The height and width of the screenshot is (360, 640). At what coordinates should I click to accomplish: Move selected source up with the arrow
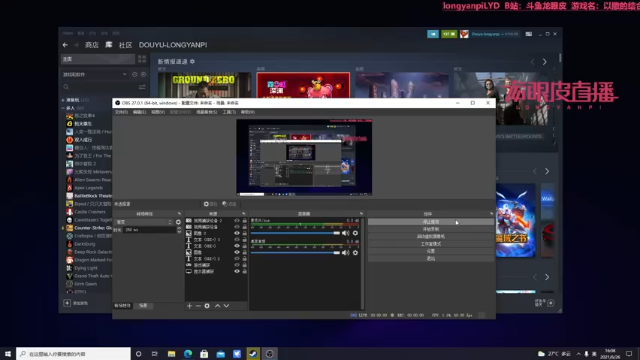coord(218,306)
